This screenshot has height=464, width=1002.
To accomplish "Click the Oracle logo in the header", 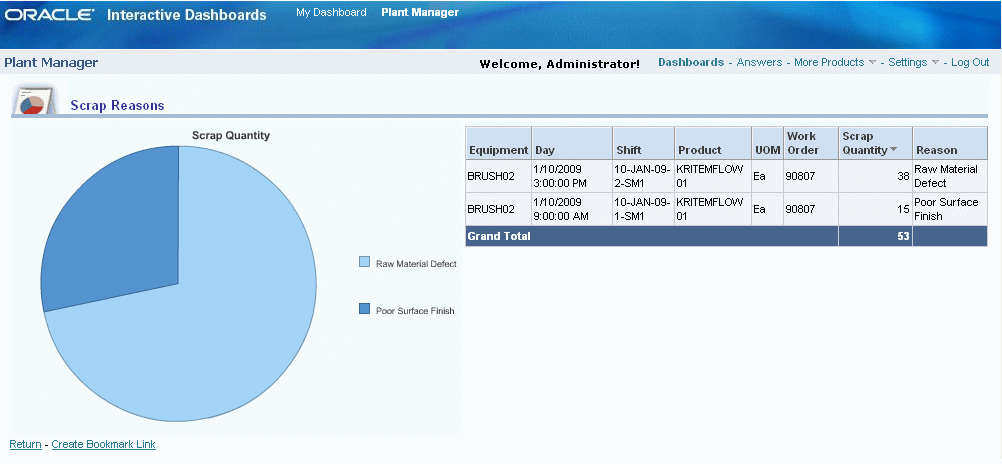I will (x=50, y=15).
